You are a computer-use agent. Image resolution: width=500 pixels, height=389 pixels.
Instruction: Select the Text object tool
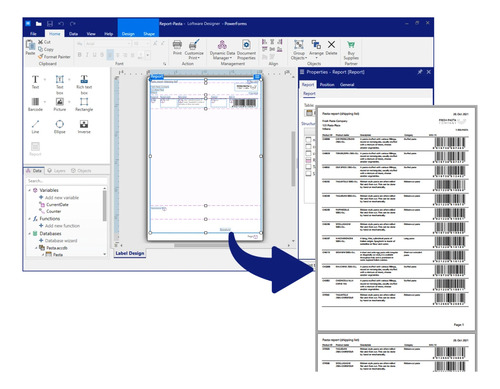click(x=35, y=82)
